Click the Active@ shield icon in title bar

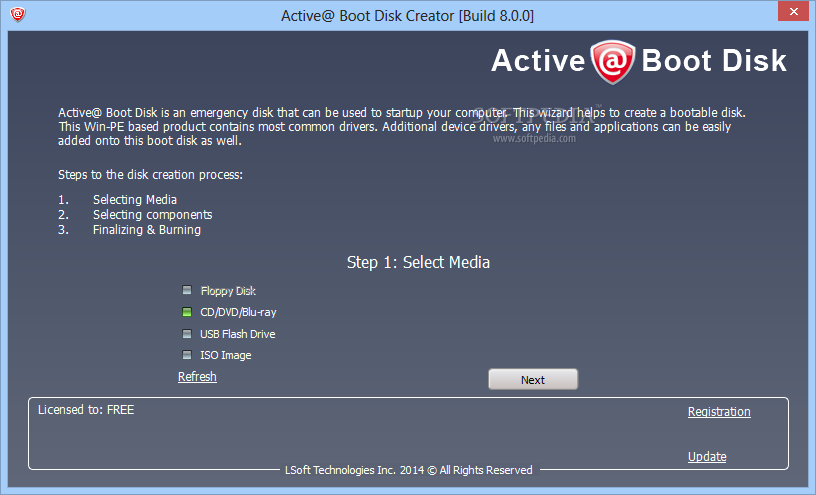point(18,14)
